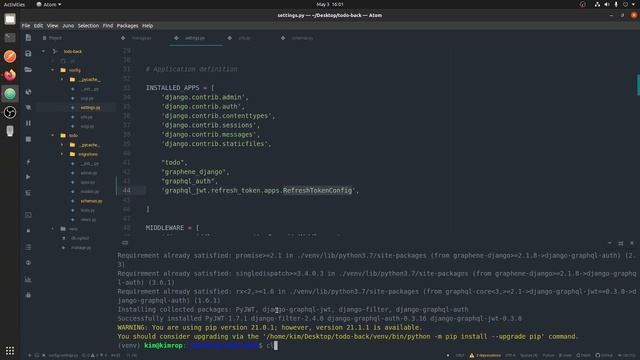Open OBS Studio from the Ubuntu dock
The image size is (640, 360).
tap(10, 112)
